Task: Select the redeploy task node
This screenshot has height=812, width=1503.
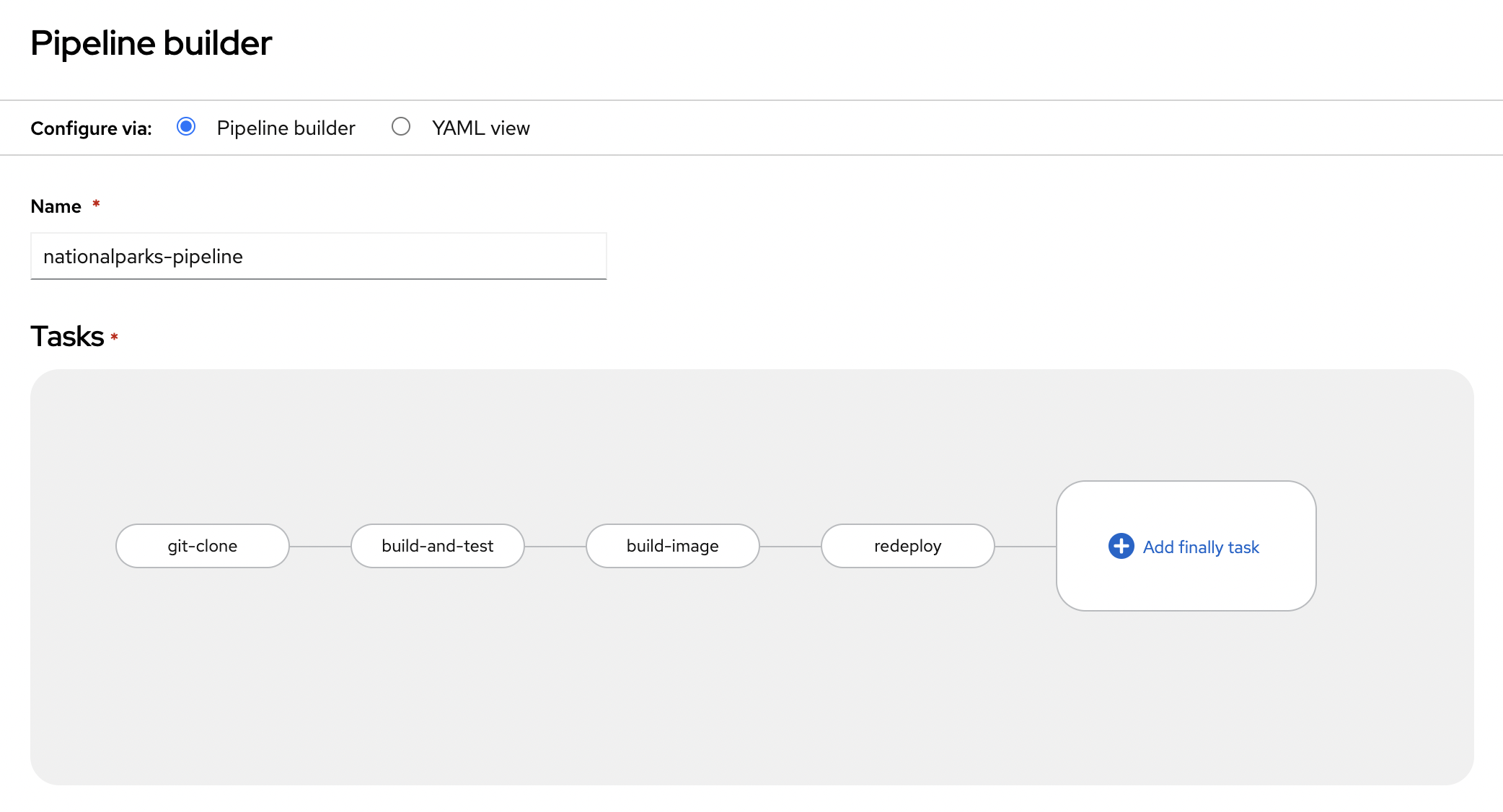Action: (908, 546)
